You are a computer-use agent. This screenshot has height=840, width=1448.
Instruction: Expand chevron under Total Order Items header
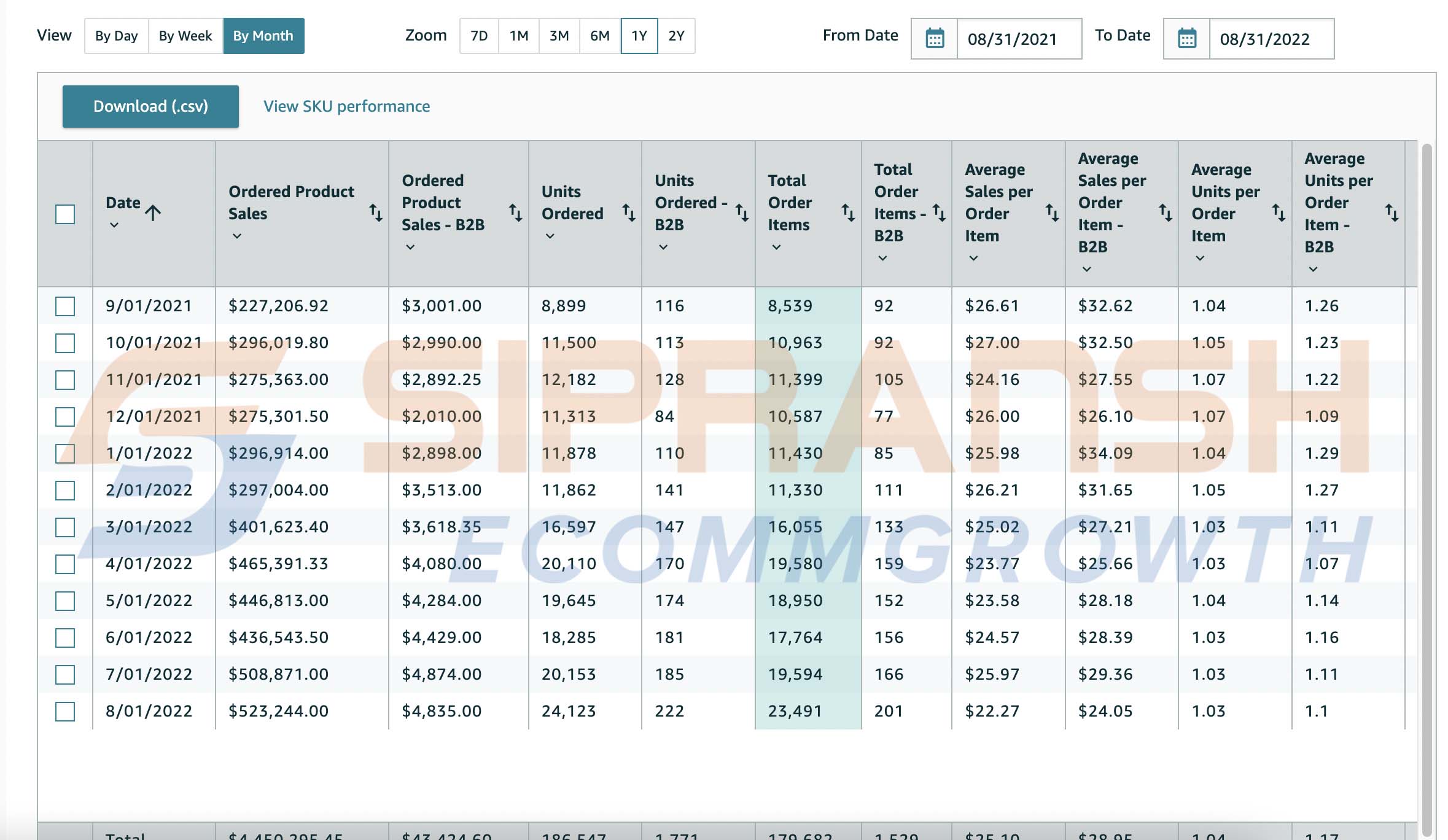[776, 247]
